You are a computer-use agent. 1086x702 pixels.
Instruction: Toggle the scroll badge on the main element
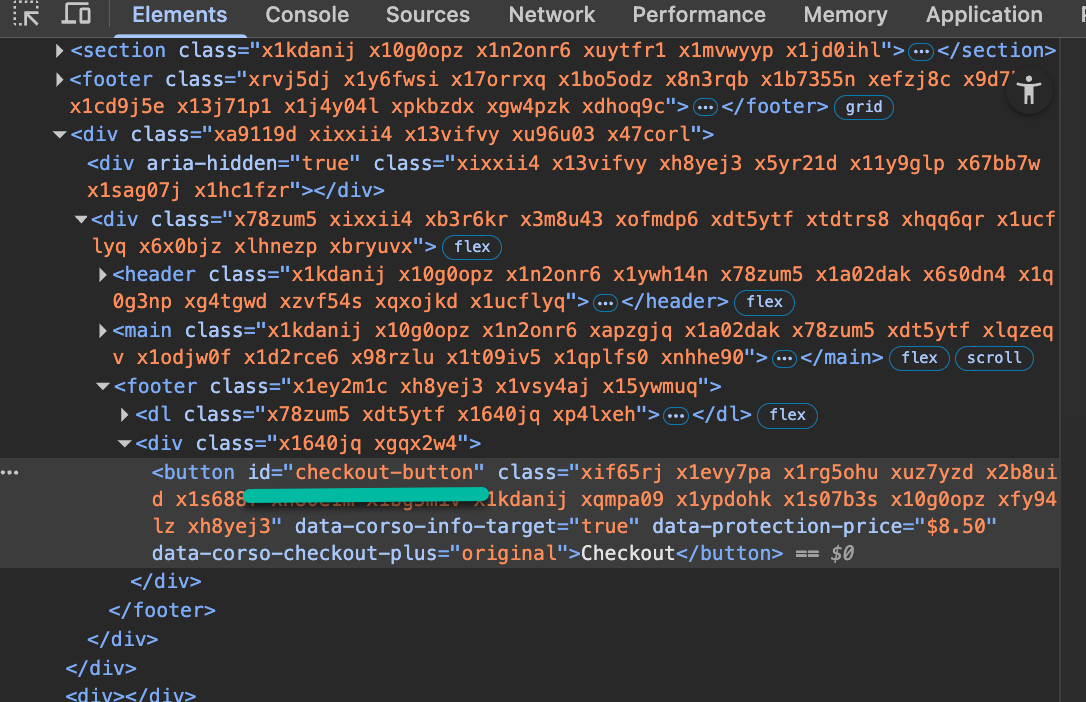(x=994, y=357)
